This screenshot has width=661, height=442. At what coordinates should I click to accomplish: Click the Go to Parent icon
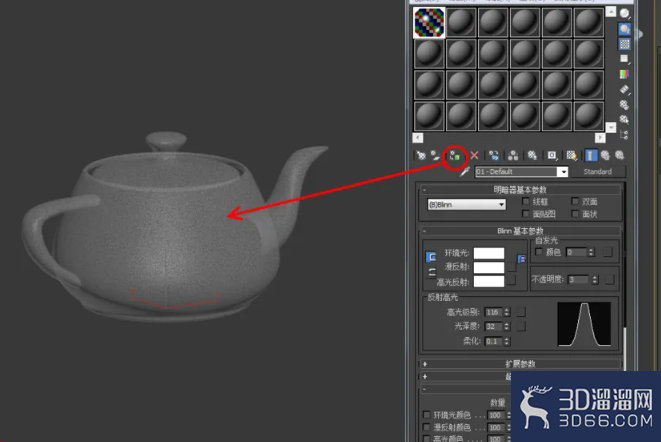pyautogui.click(x=605, y=156)
